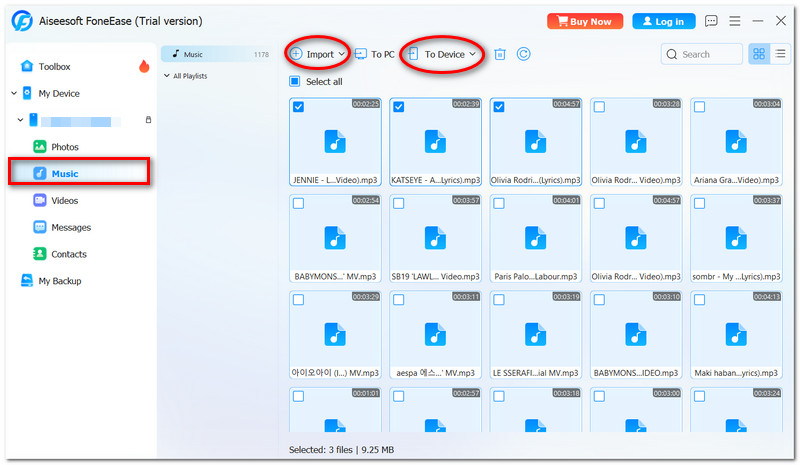
Task: Check the SB19 LAWL Video checkbox
Action: (398, 203)
